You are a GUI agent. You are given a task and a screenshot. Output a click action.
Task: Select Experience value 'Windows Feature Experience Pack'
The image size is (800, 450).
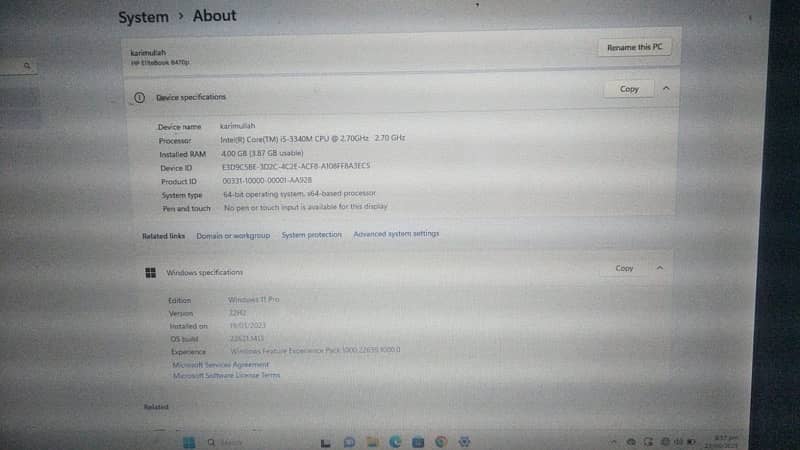click(x=285, y=351)
